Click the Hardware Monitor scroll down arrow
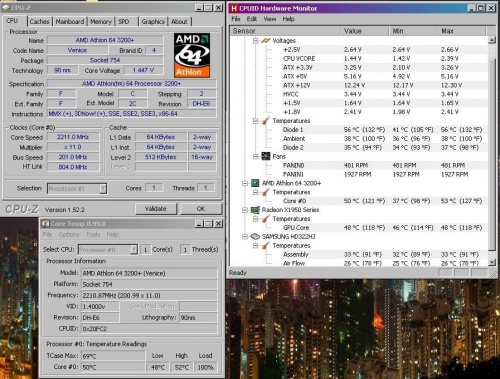The image size is (500, 379). click(492, 263)
